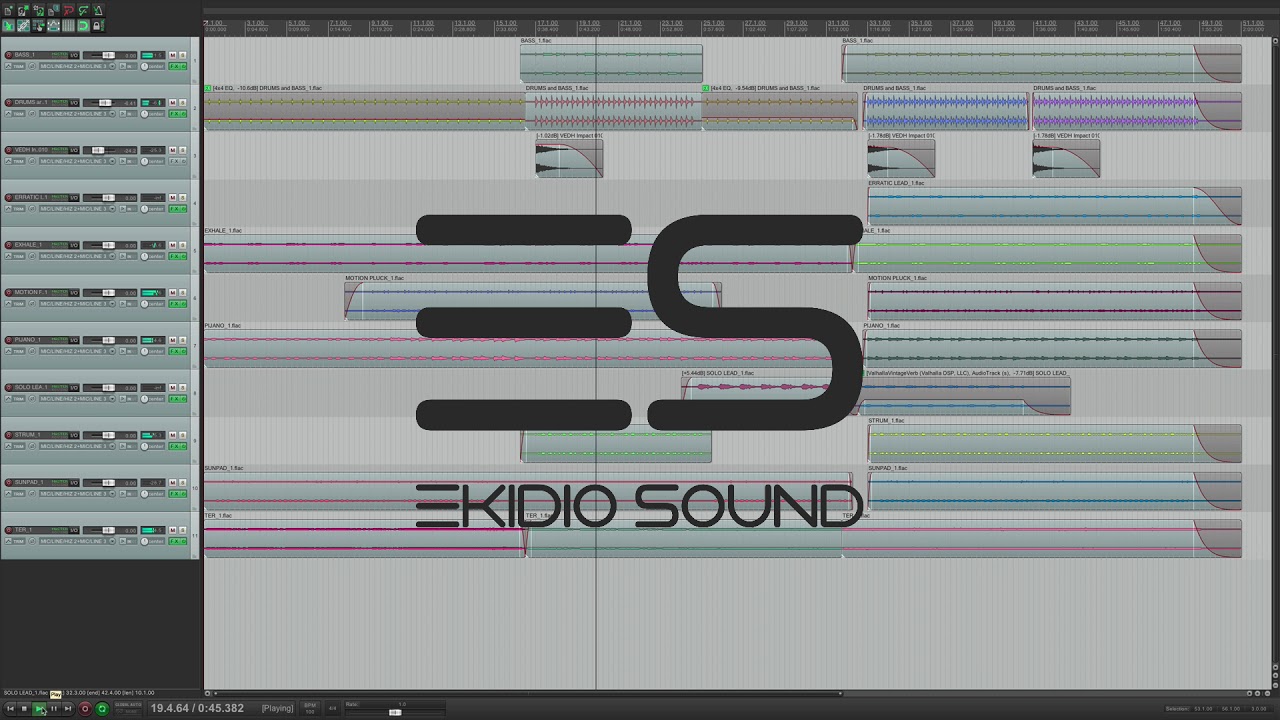1280x720 pixels.
Task: Click the TRIM envelope button on VEDH track
Action: (x=15, y=161)
